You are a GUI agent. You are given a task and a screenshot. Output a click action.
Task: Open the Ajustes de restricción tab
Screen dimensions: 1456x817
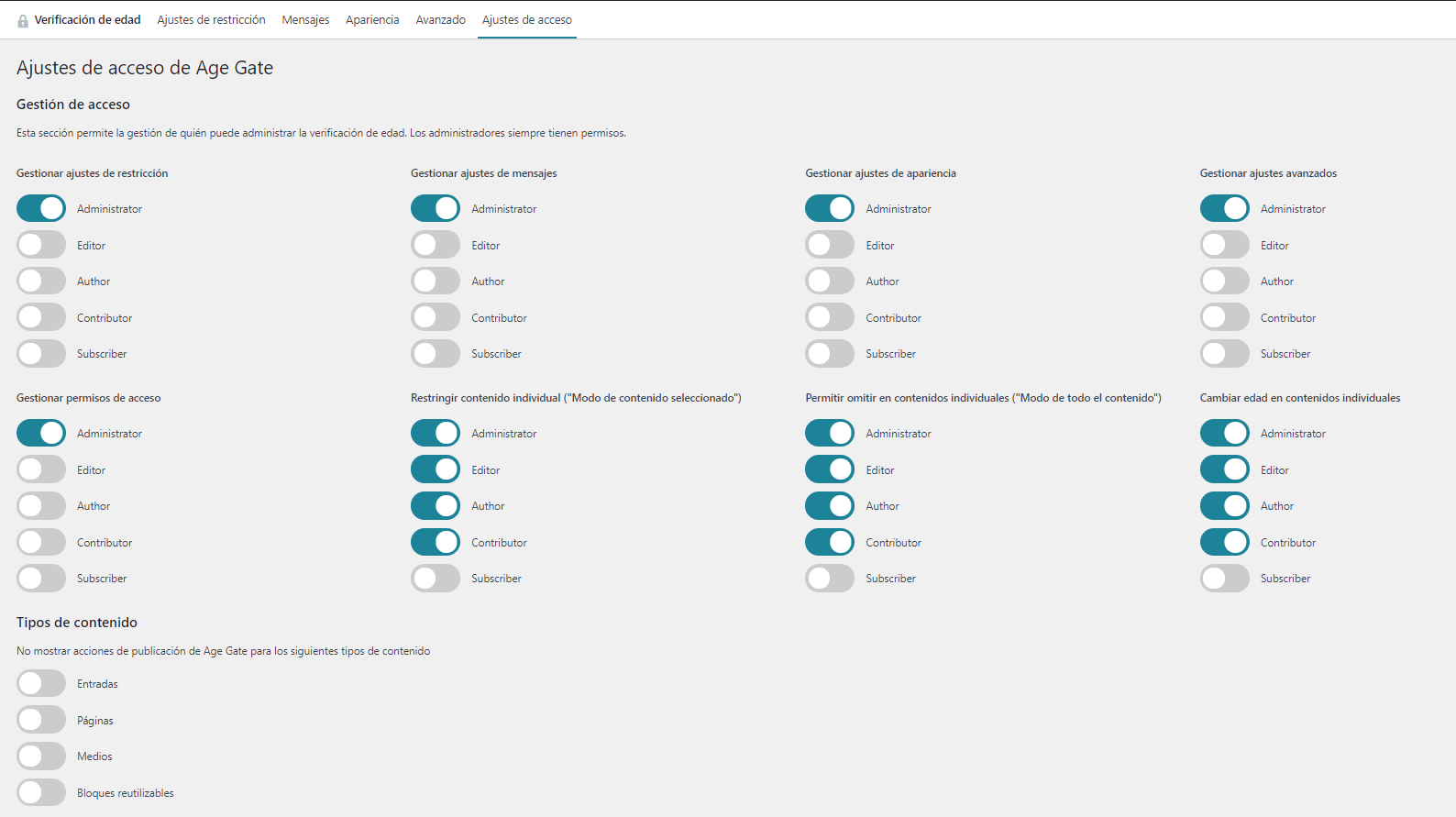click(211, 19)
